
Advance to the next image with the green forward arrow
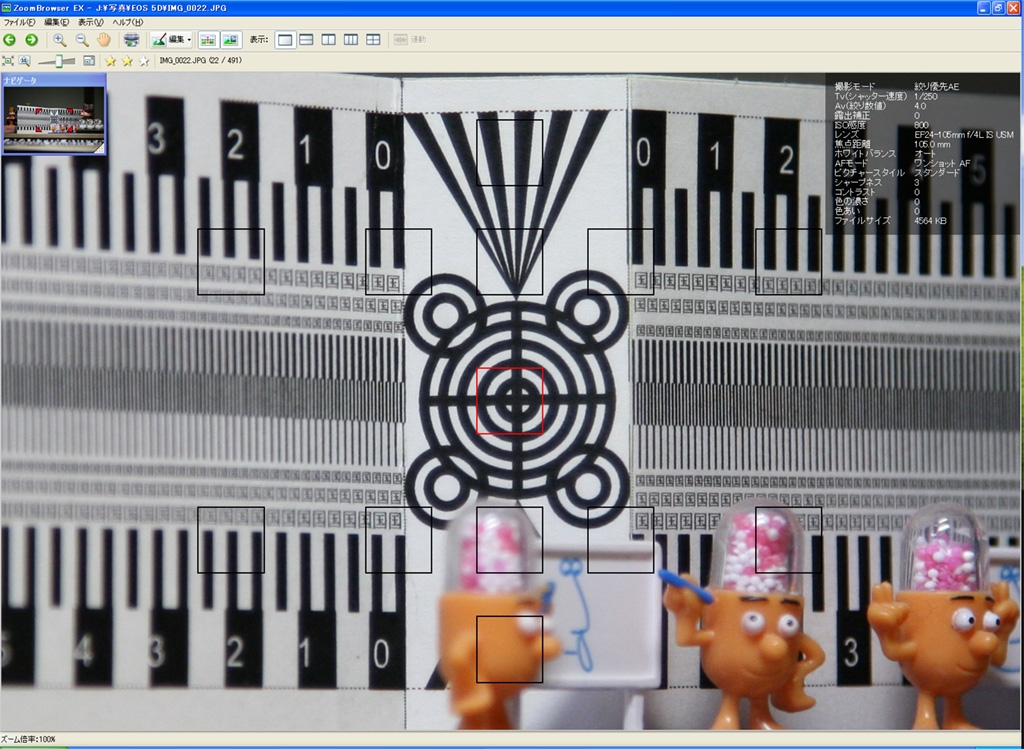pyautogui.click(x=31, y=40)
